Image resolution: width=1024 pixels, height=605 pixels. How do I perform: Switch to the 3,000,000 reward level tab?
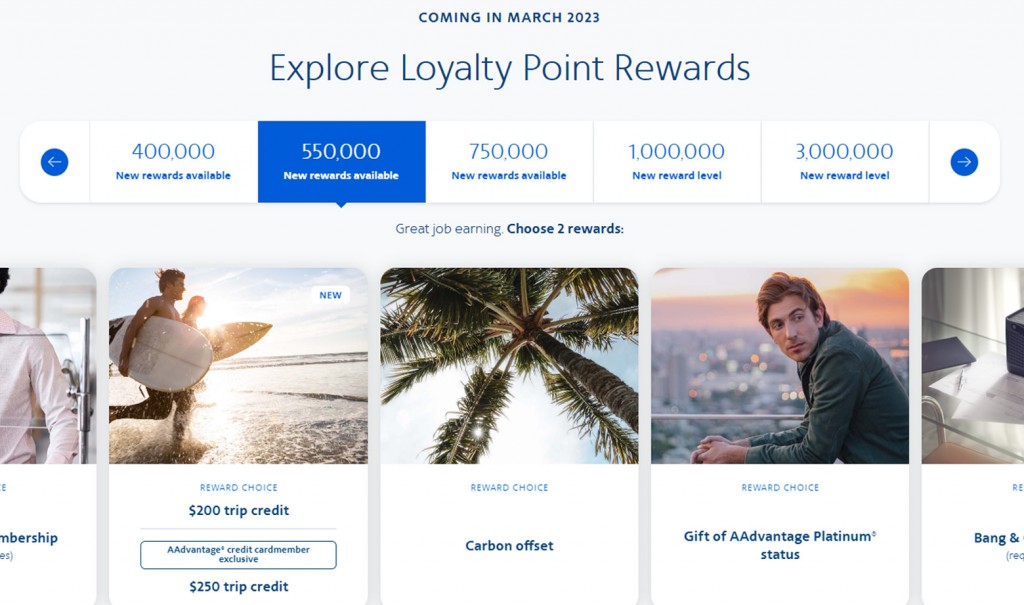845,162
